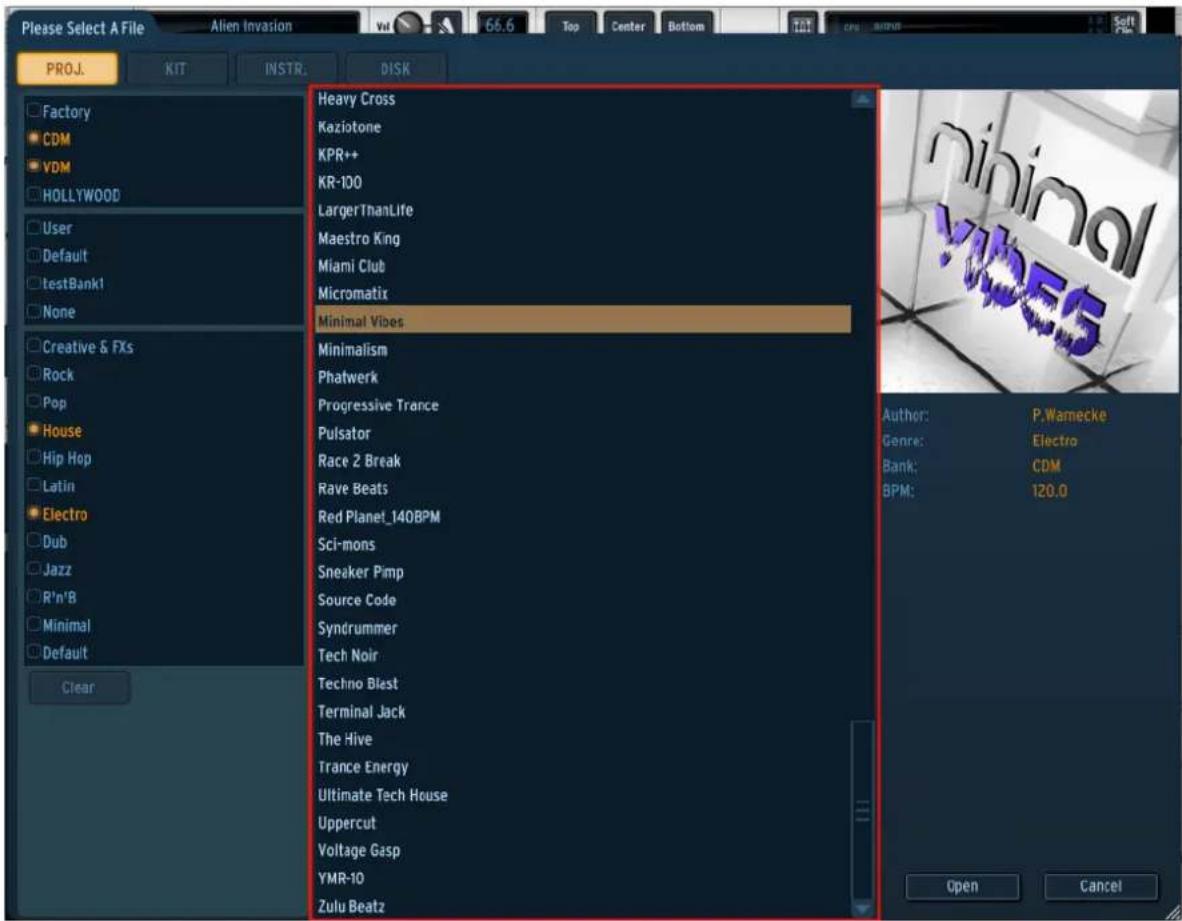Click the list scroll-up arrow
This screenshot has width=1182, height=921.
(862, 99)
